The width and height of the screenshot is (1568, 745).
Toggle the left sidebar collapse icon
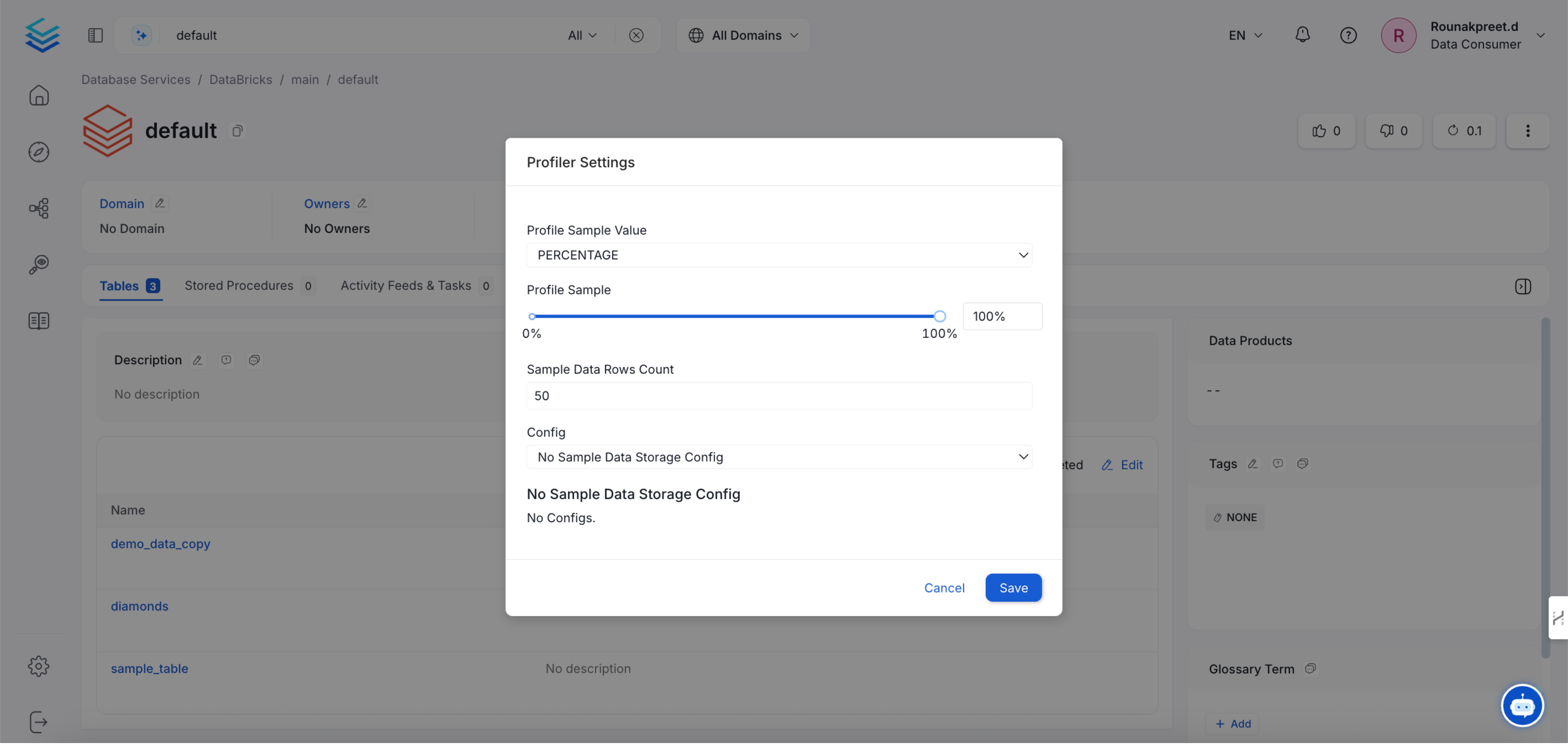(95, 35)
